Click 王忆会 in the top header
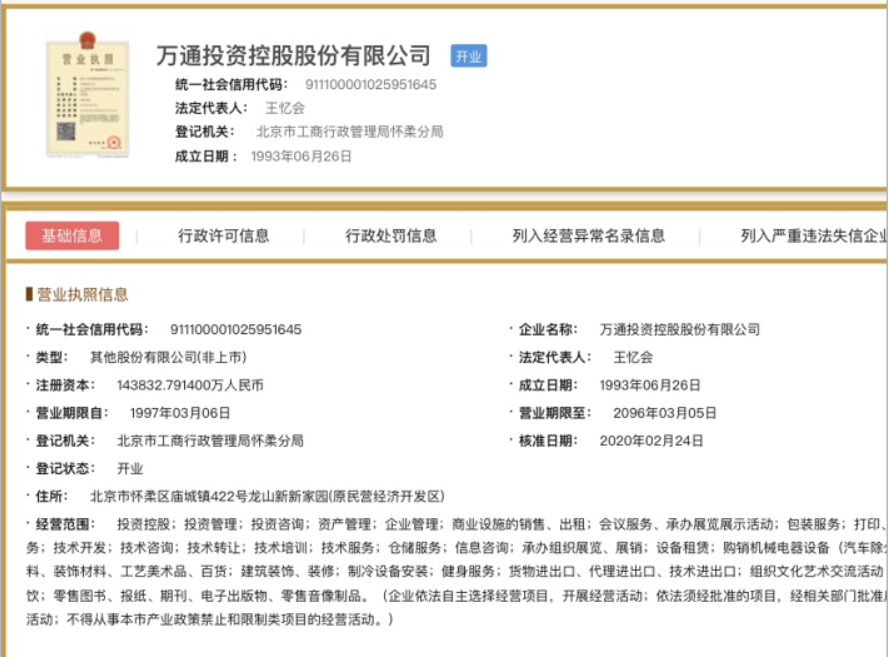Screen dimensions: 888x657 pos(284,108)
